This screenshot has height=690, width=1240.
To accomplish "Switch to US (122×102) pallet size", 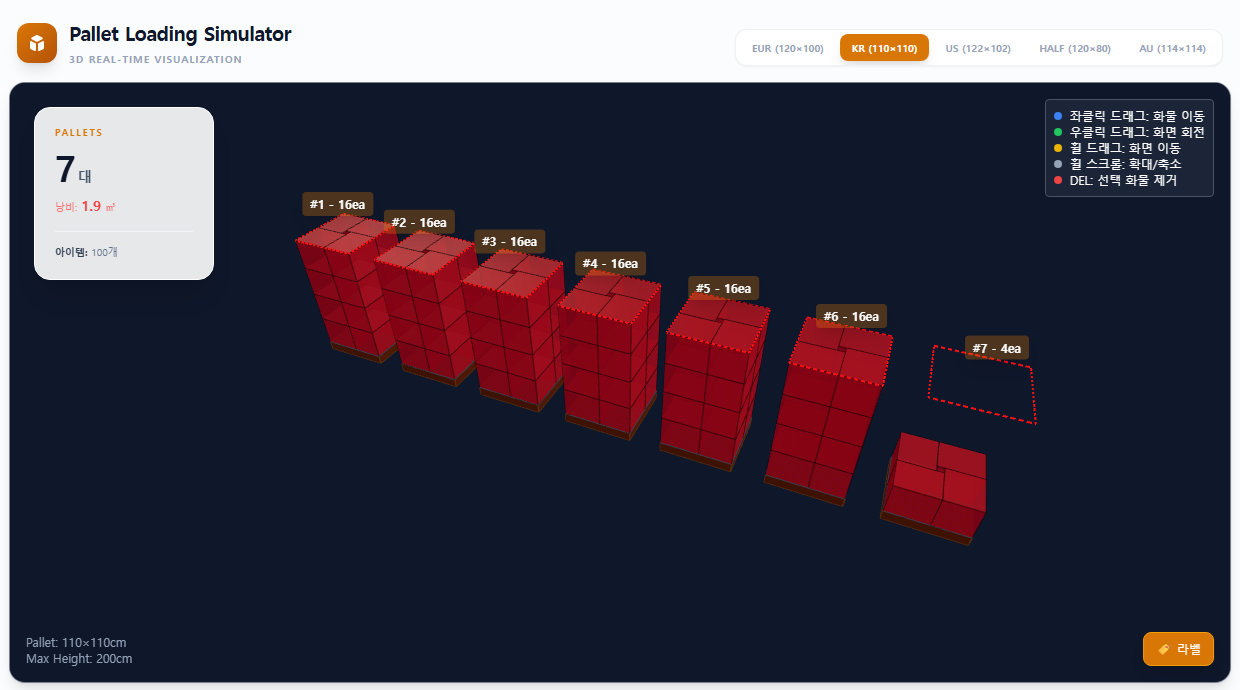I will click(977, 48).
